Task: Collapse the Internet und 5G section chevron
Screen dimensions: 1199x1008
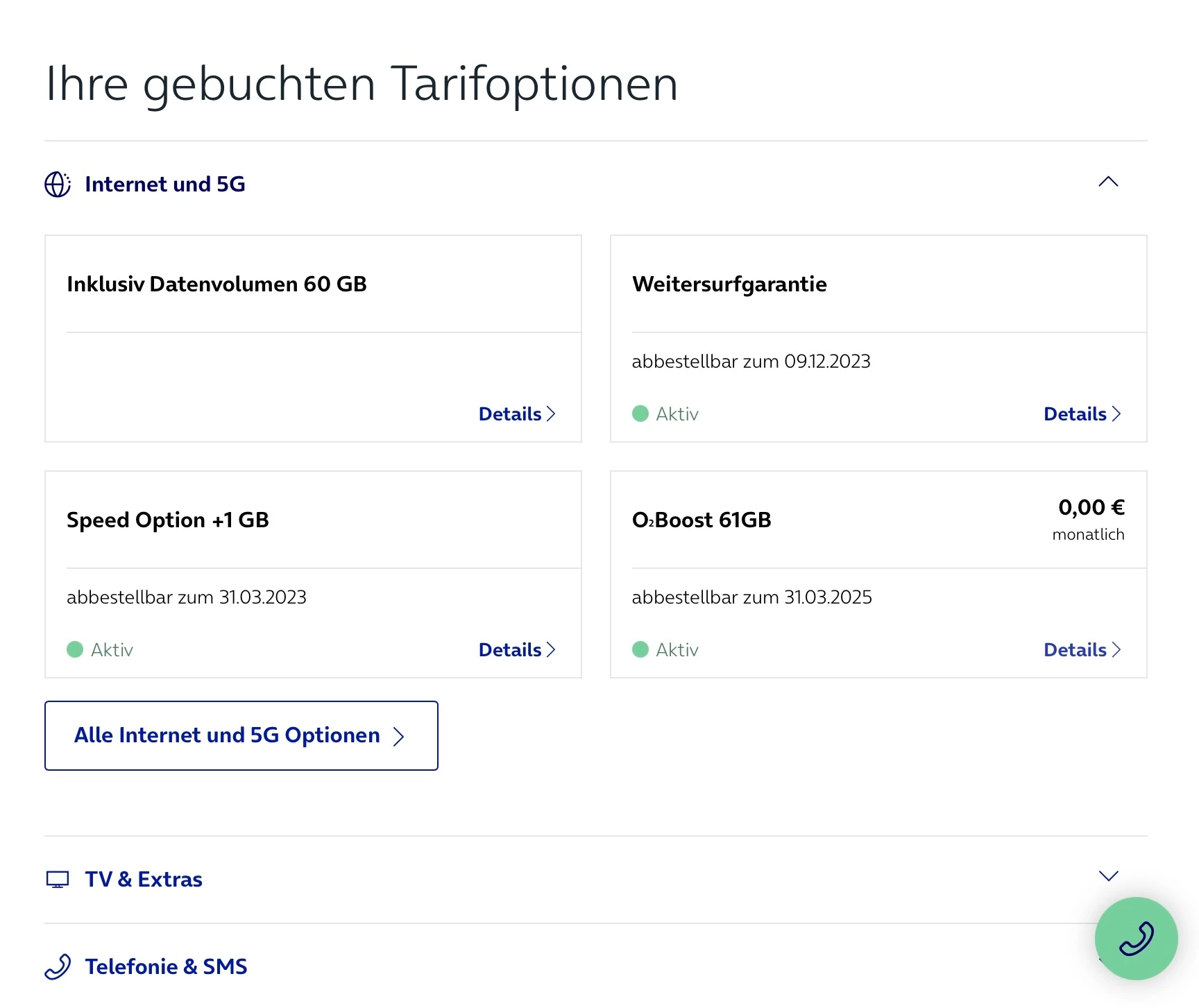Action: pyautogui.click(x=1108, y=182)
